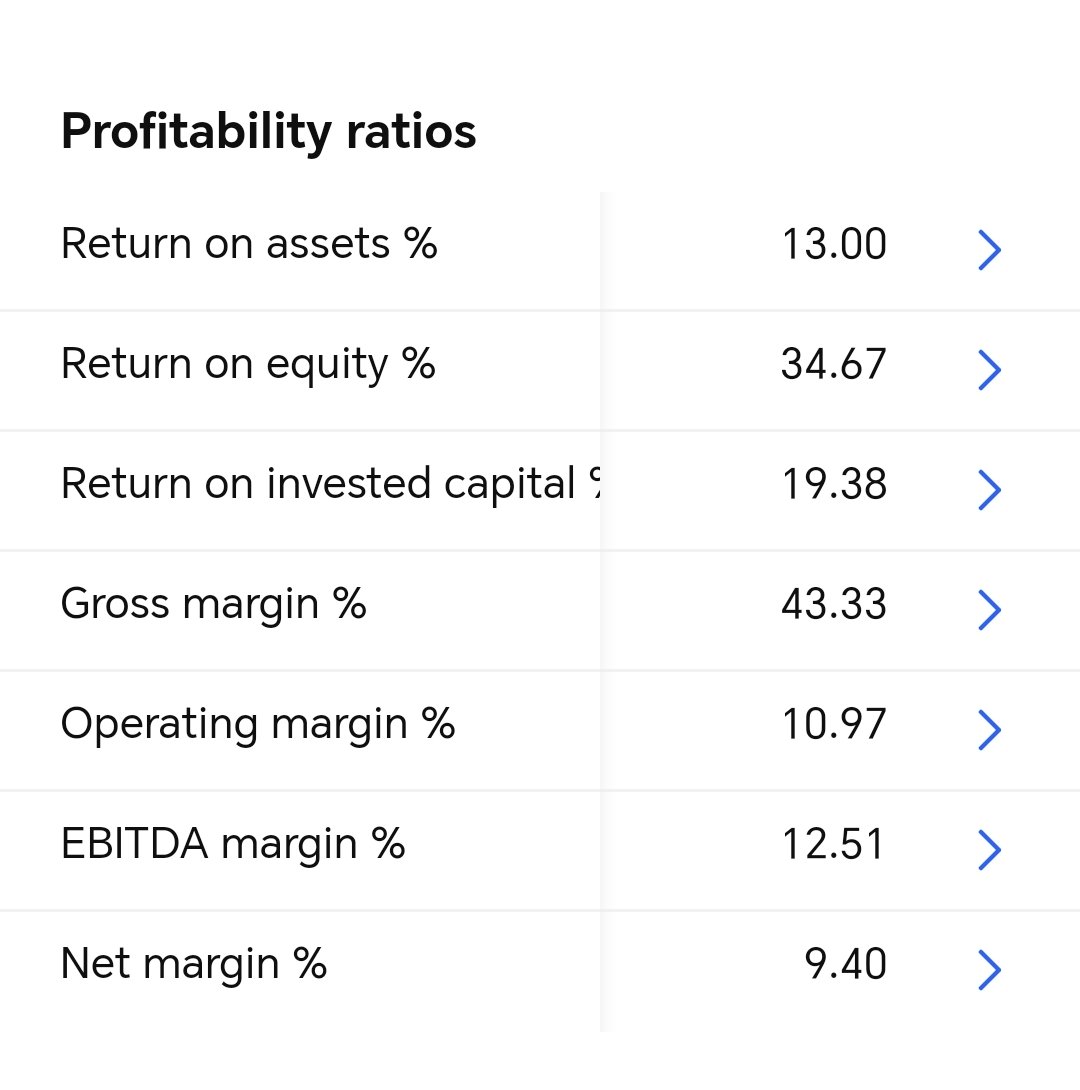The height and width of the screenshot is (1090, 1080).
Task: Select the Gross margin % label
Action: coord(213,605)
